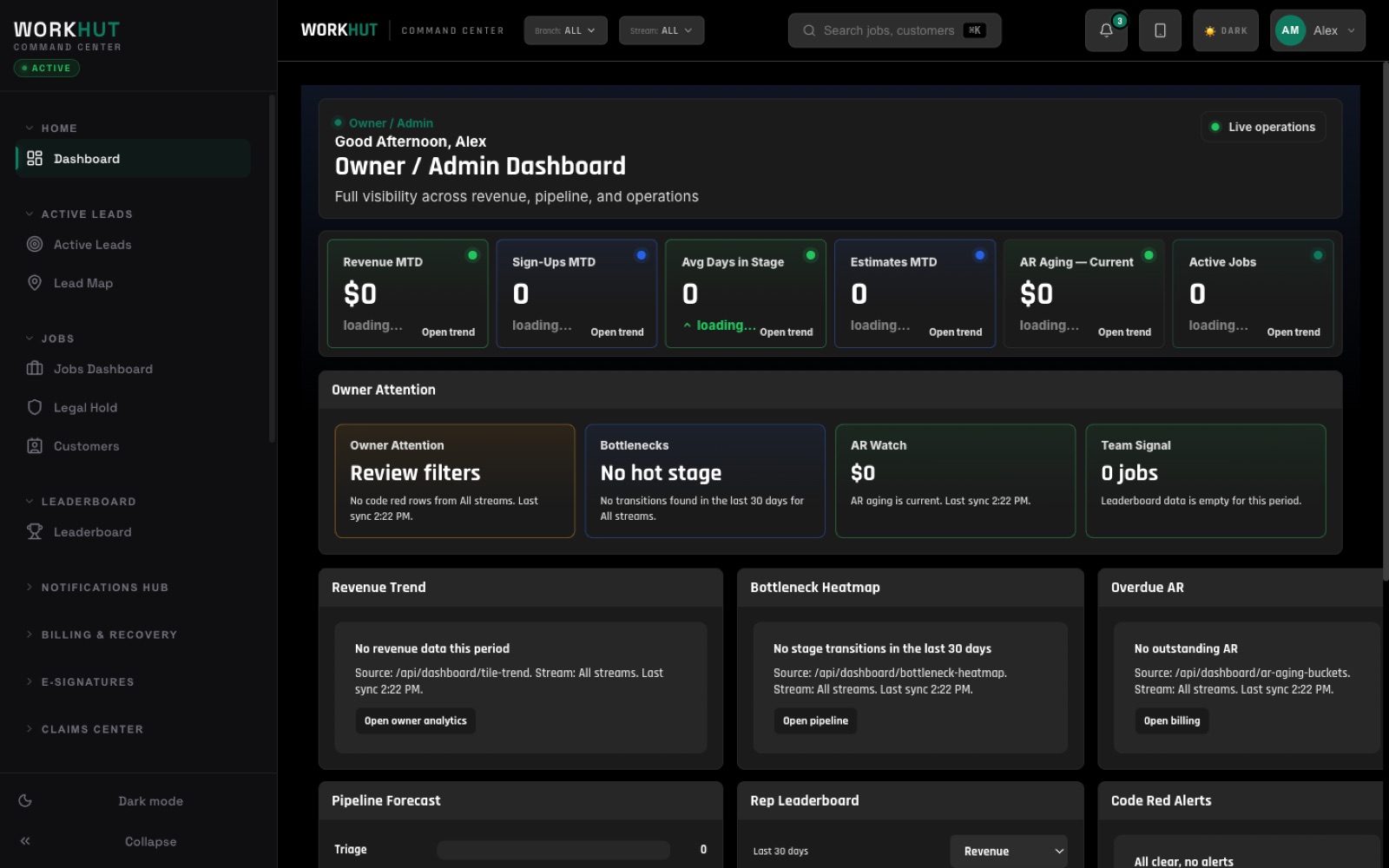Open the Review filters attention card
The height and width of the screenshot is (868, 1389).
455,481
